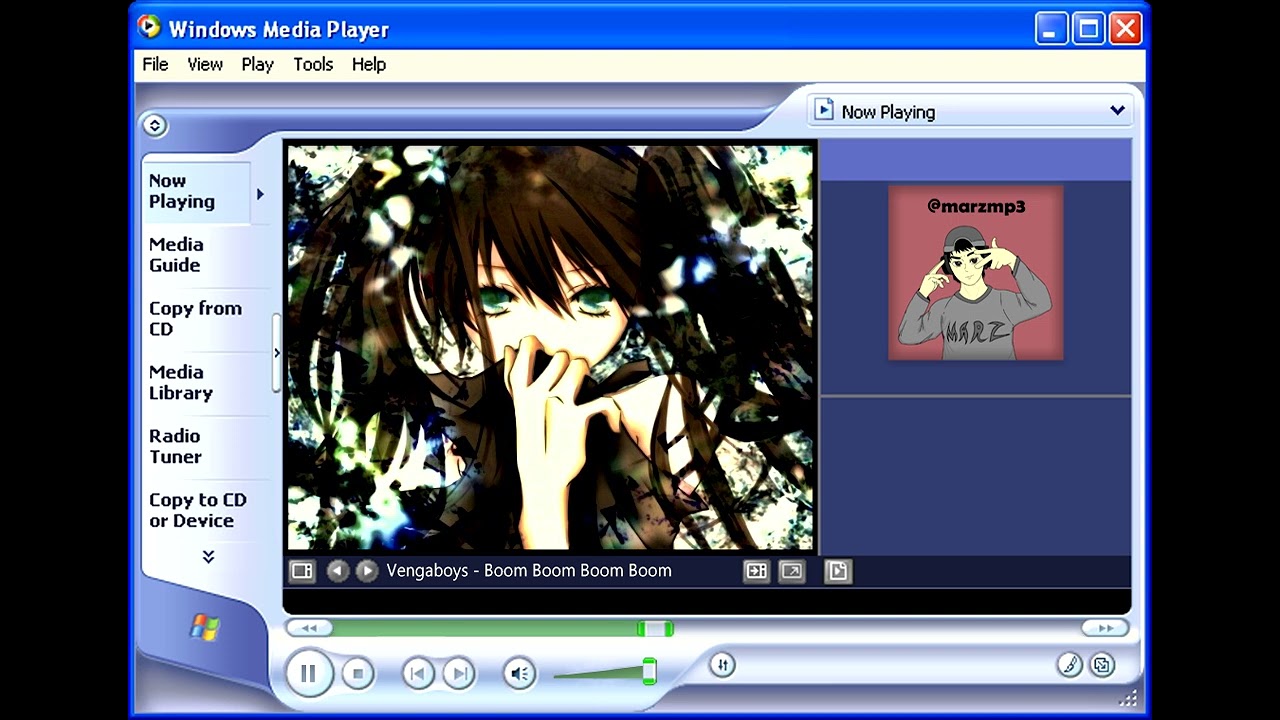Image resolution: width=1280 pixels, height=720 pixels.
Task: Click the volume slider handle
Action: 649,671
